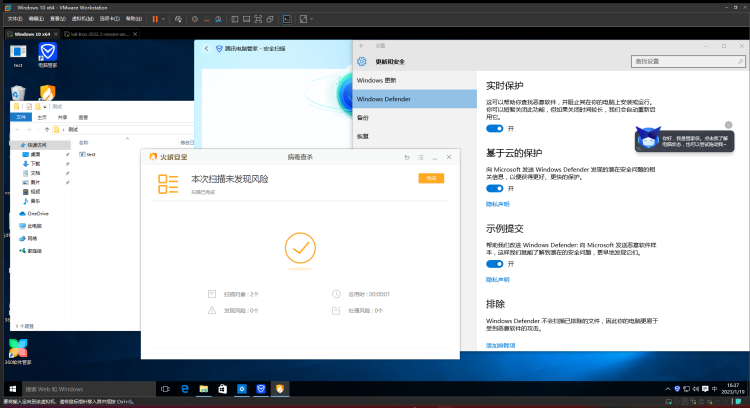Open privacy statement under cloud protection
Viewport: 750px width, 408px height.
497,204
